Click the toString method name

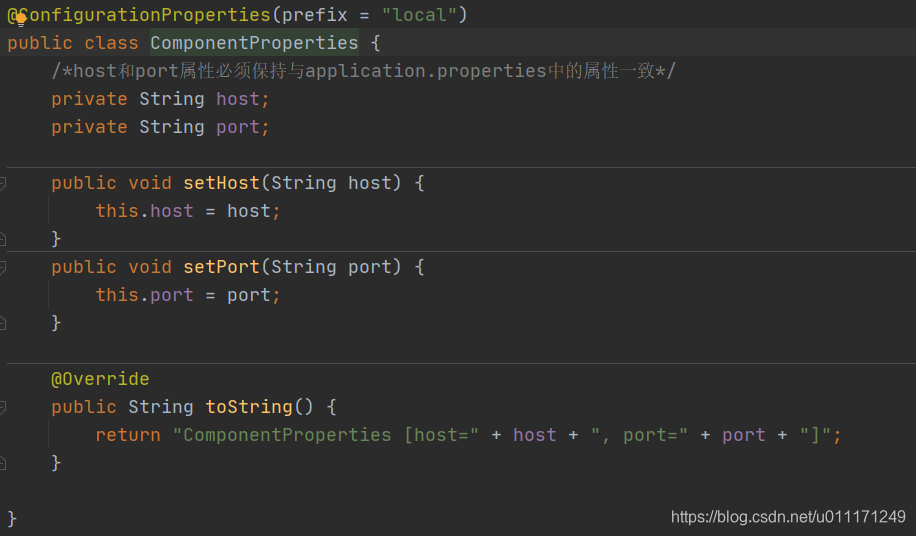coord(249,407)
